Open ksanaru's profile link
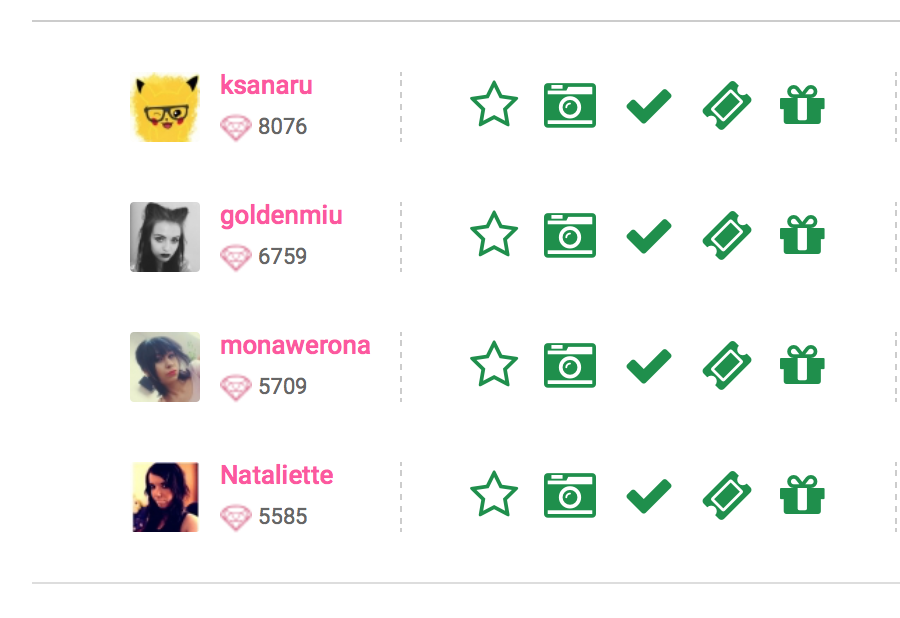 click(x=266, y=85)
